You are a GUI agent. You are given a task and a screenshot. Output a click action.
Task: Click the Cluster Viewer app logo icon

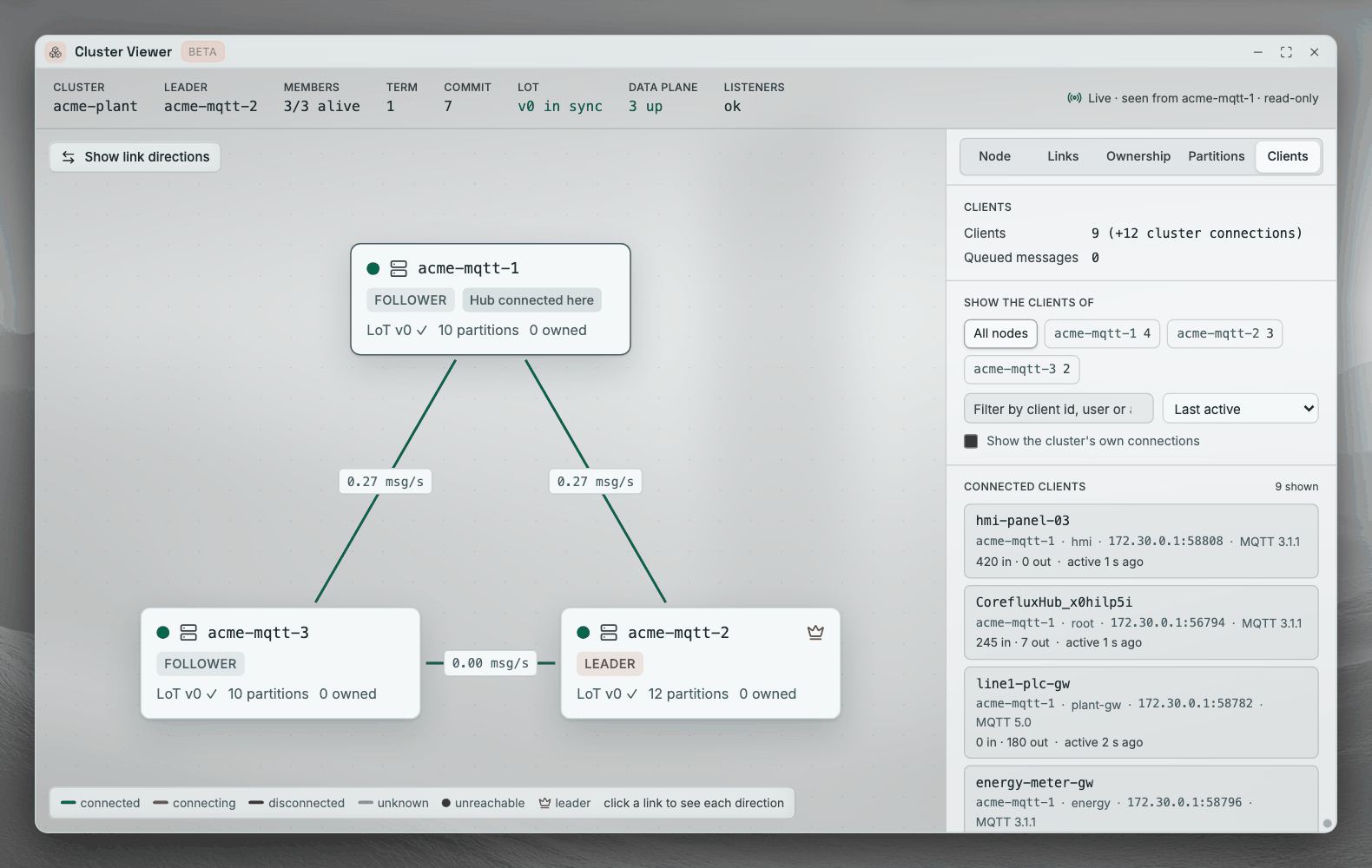[x=56, y=52]
